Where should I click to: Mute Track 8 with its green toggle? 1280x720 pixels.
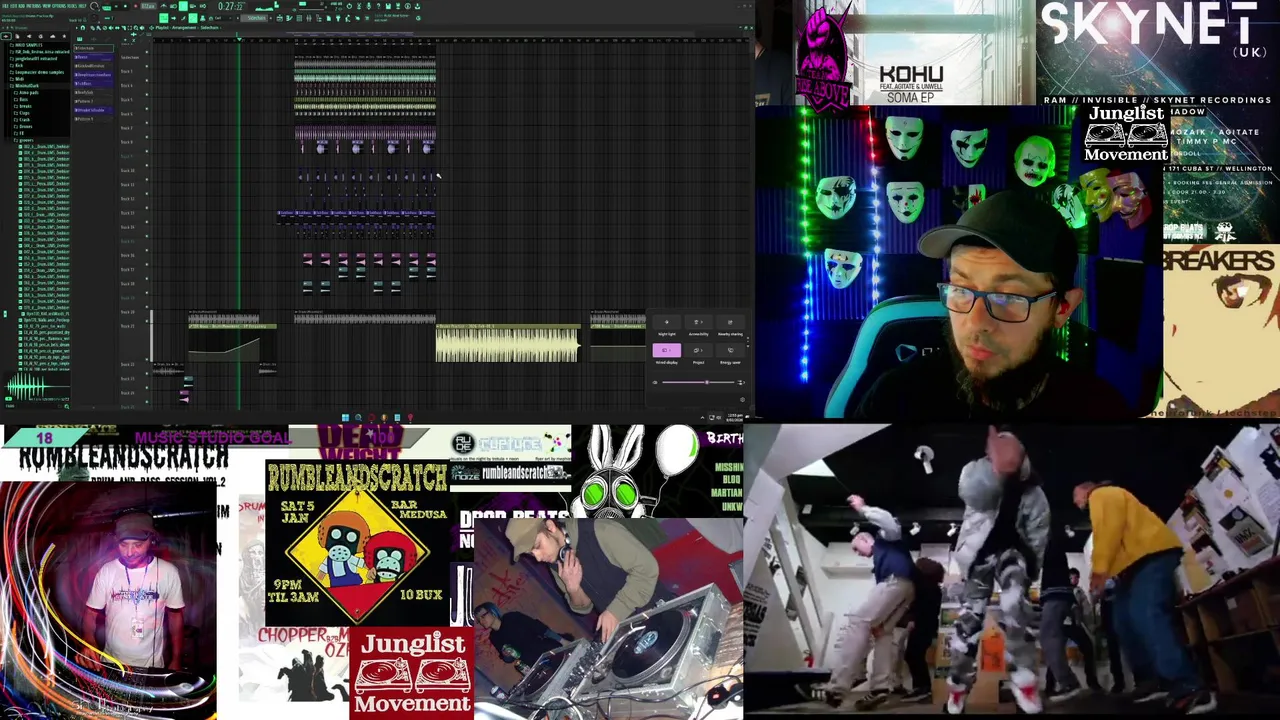click(x=147, y=151)
